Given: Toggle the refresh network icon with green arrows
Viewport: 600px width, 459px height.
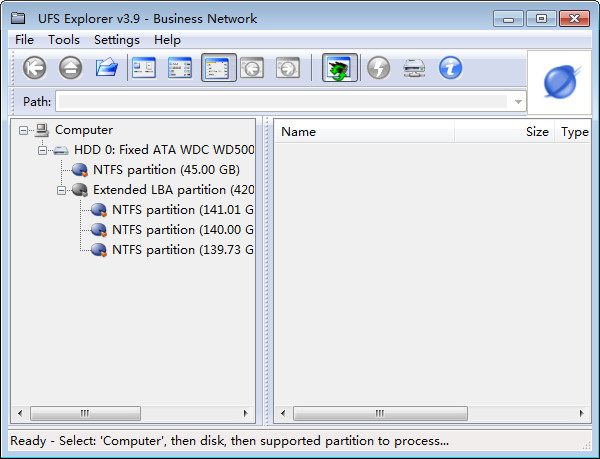Looking at the screenshot, I should [x=340, y=68].
